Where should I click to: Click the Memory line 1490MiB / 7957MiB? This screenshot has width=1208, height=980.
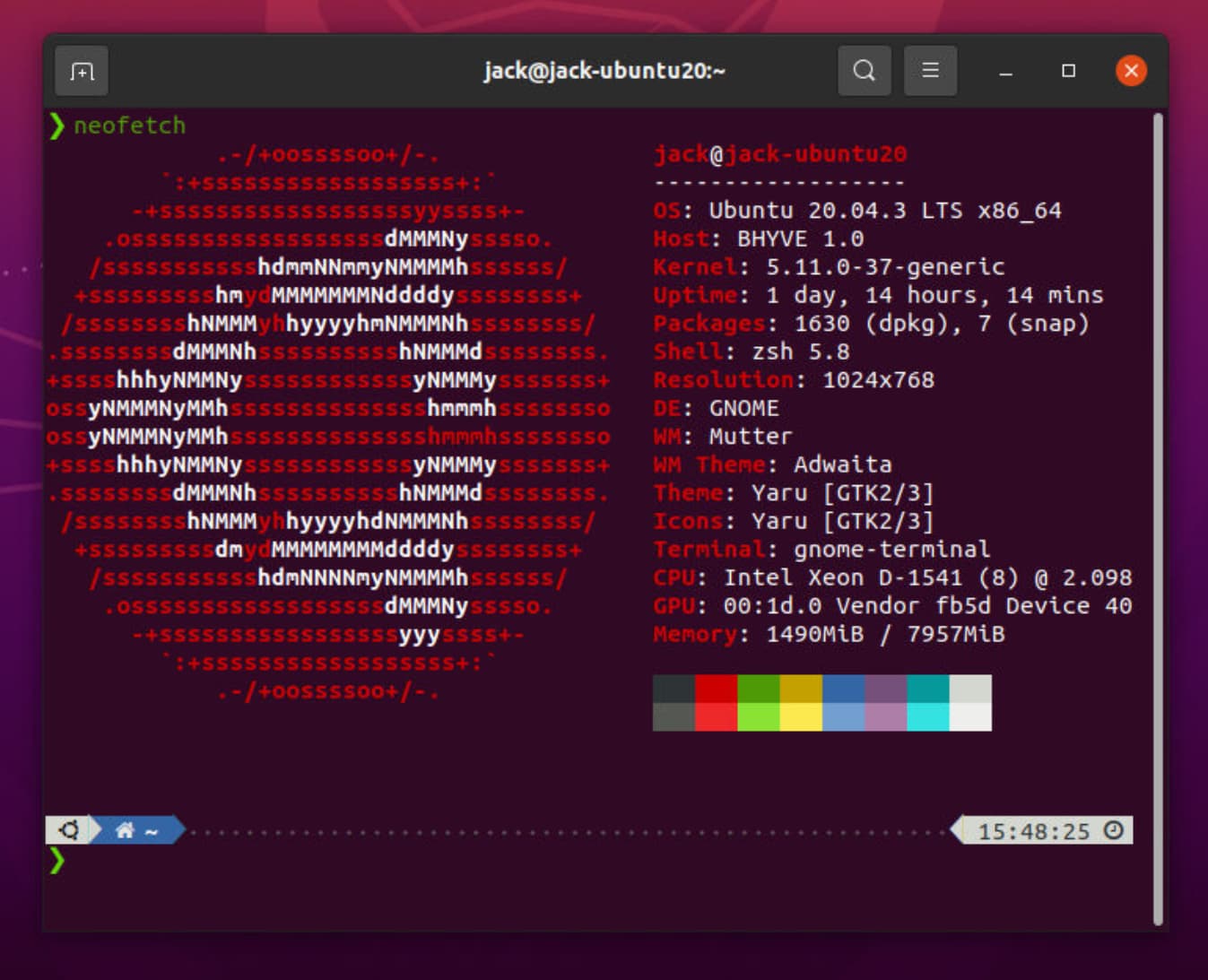click(830, 635)
